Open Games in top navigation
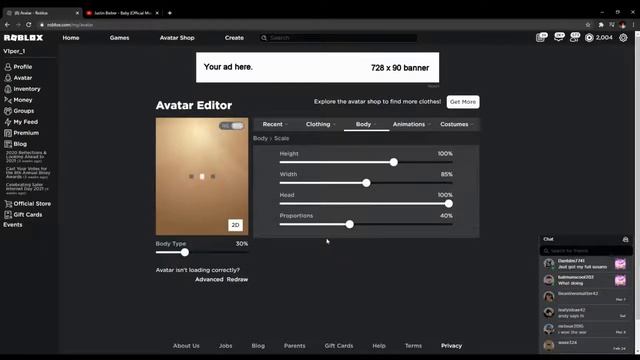This screenshot has height=360, width=640. pos(119,38)
